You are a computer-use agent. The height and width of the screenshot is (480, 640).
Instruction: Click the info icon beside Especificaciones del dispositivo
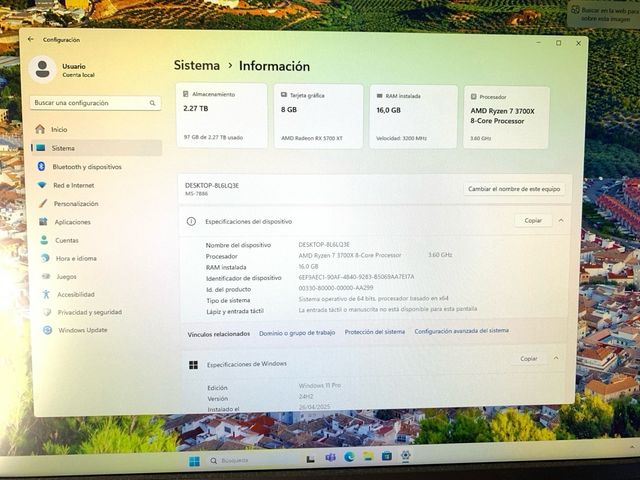point(191,221)
